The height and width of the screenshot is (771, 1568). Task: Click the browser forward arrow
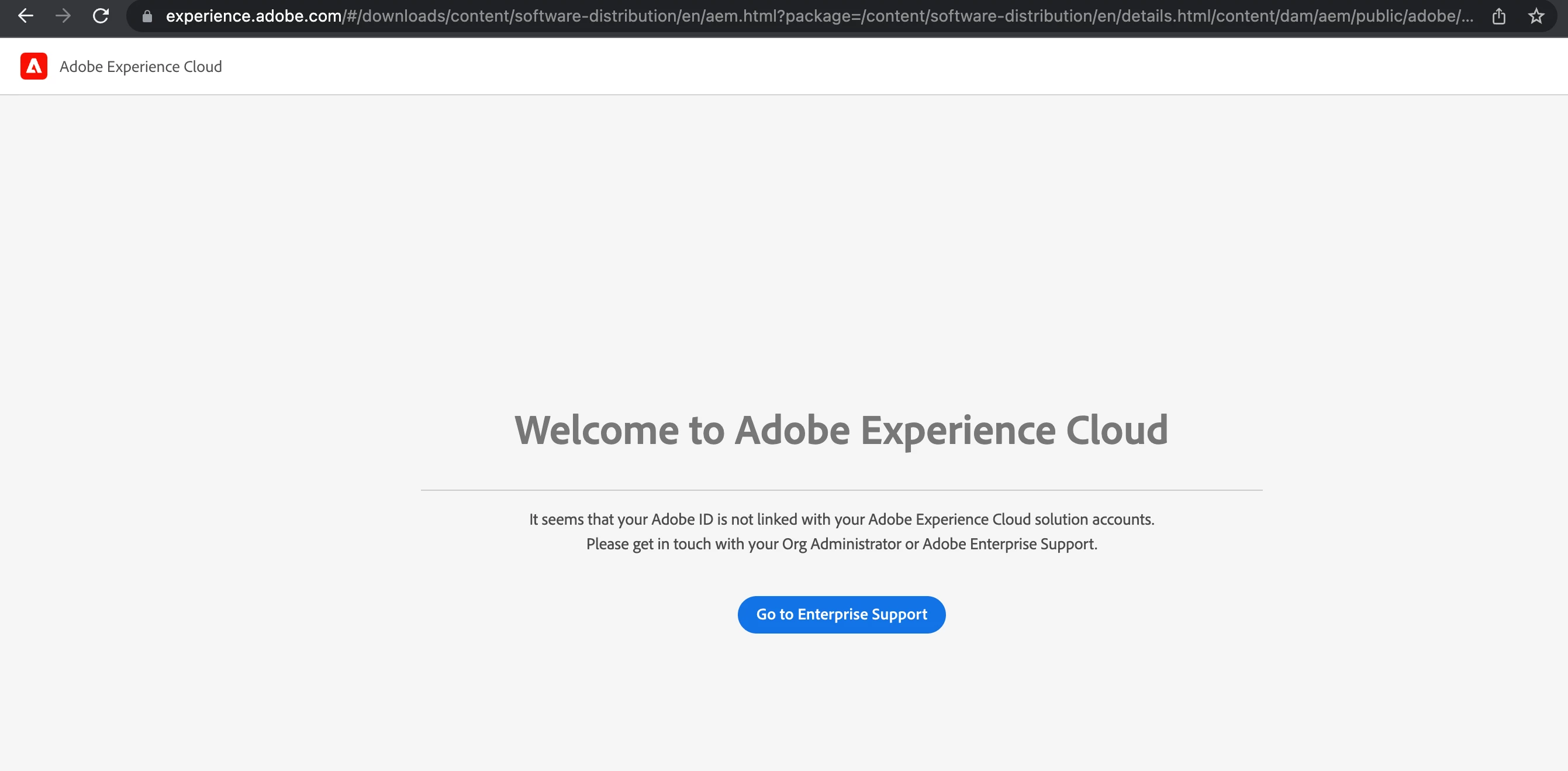click(x=63, y=16)
